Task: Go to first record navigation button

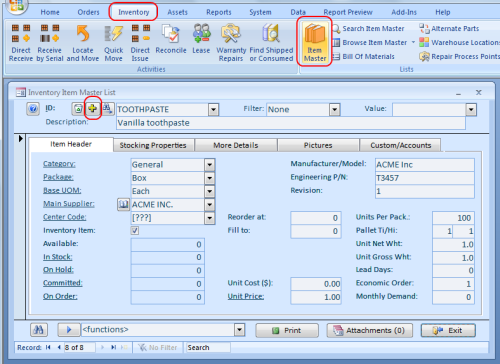Action: 48,347
